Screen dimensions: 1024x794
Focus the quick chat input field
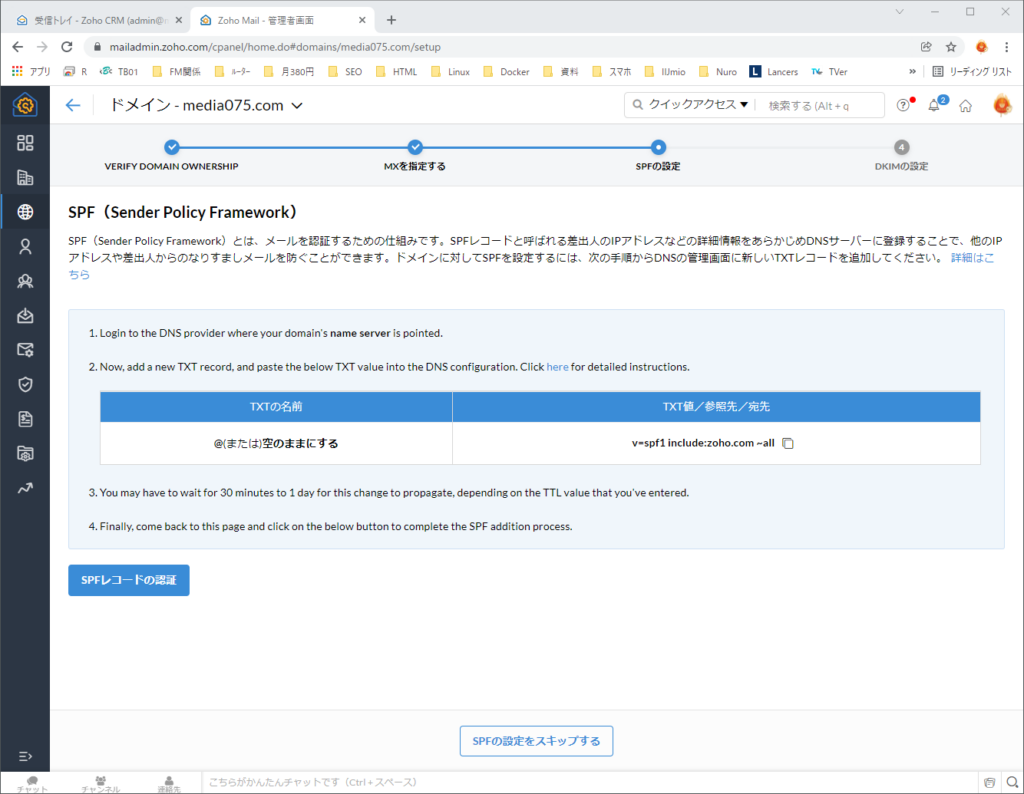coord(590,782)
